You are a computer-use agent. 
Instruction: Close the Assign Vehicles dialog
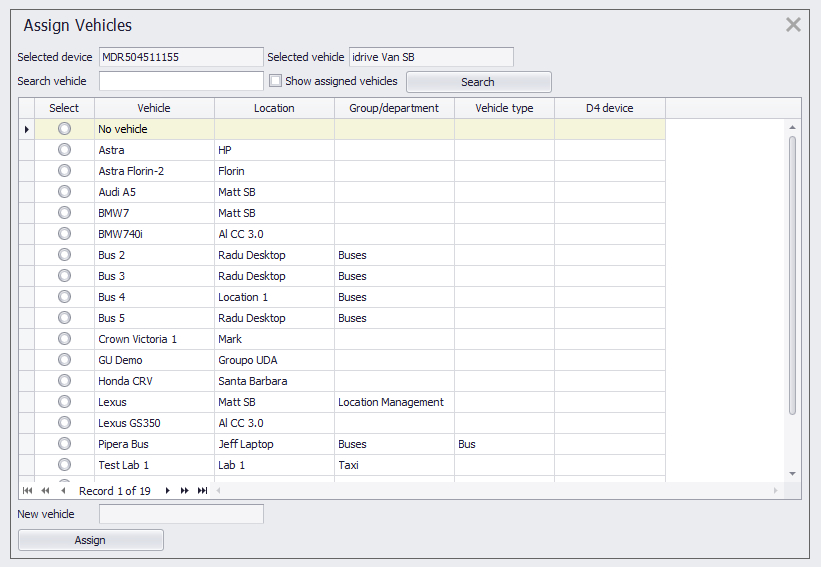[x=793, y=25]
